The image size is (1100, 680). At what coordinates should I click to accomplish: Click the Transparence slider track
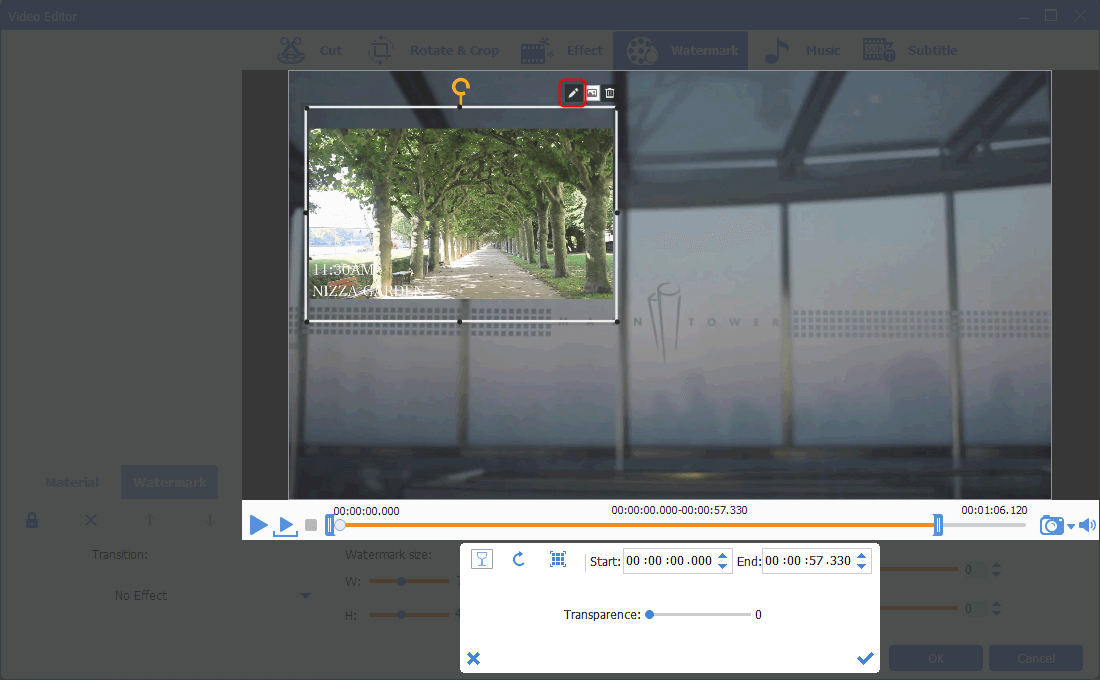click(700, 615)
